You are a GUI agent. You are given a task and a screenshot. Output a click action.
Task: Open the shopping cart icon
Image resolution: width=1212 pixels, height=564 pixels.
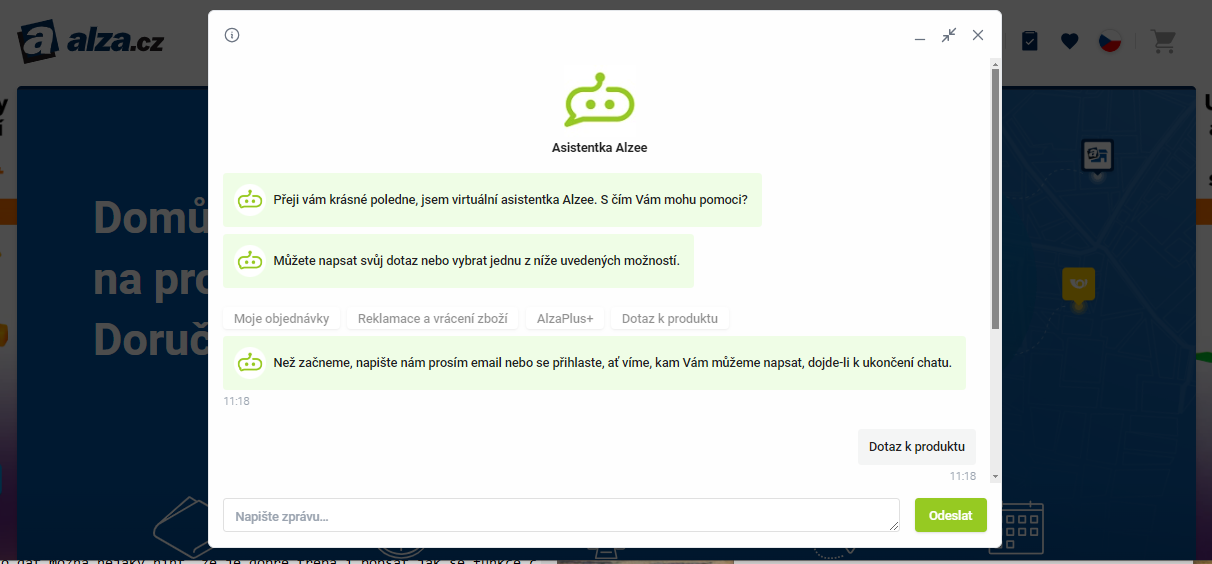pos(1163,41)
